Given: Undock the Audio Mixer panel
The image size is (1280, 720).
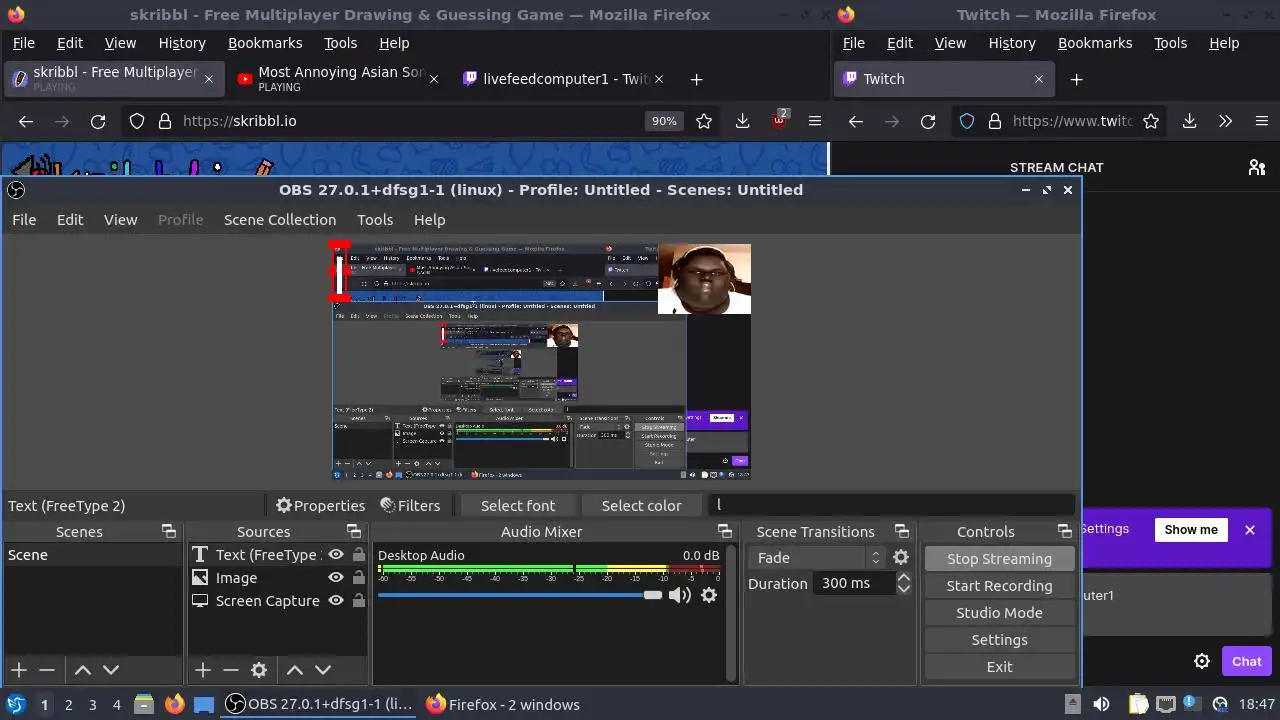Looking at the screenshot, I should coord(725,531).
